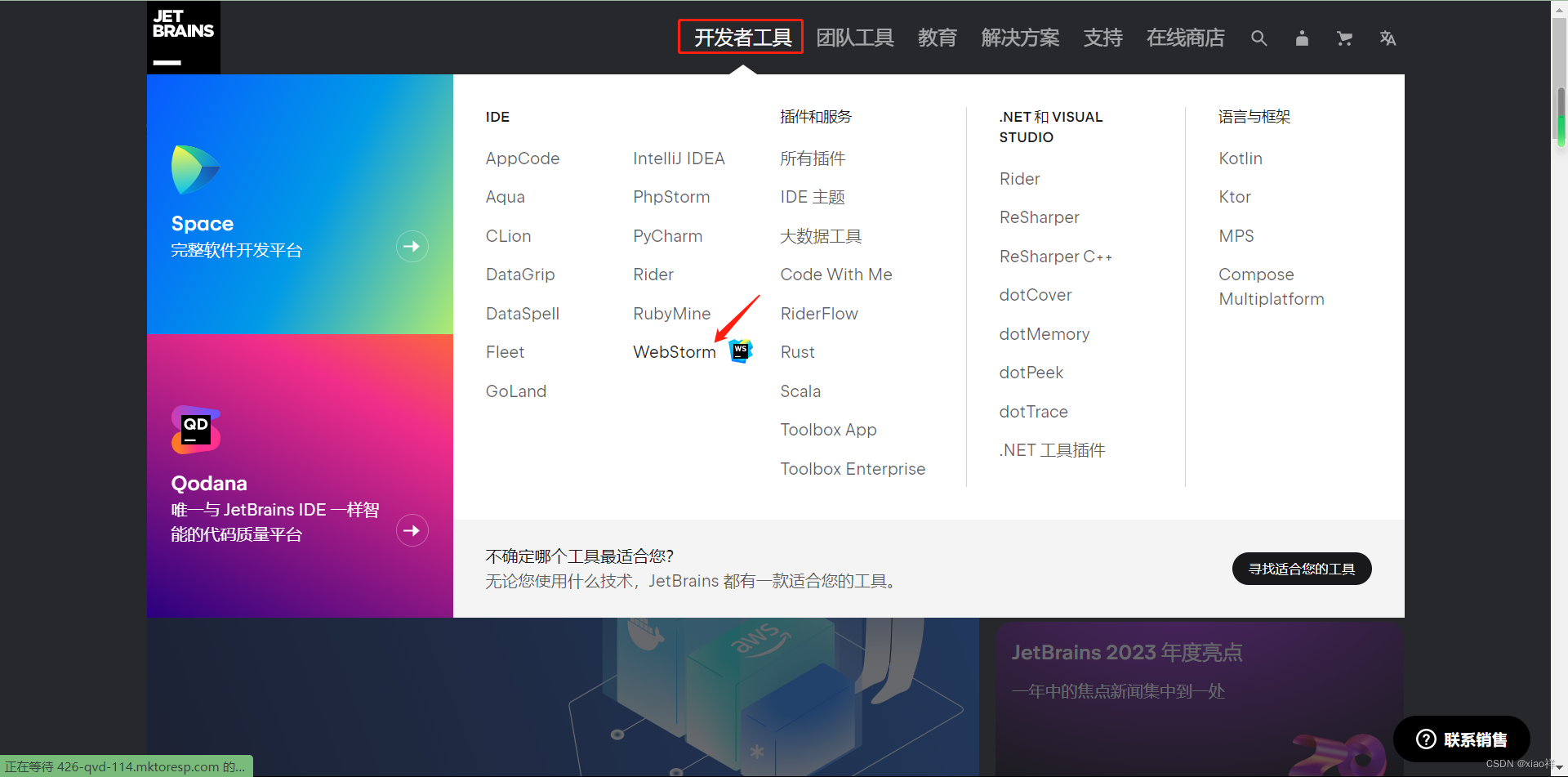Open the user account icon
1568x777 pixels.
[x=1302, y=38]
